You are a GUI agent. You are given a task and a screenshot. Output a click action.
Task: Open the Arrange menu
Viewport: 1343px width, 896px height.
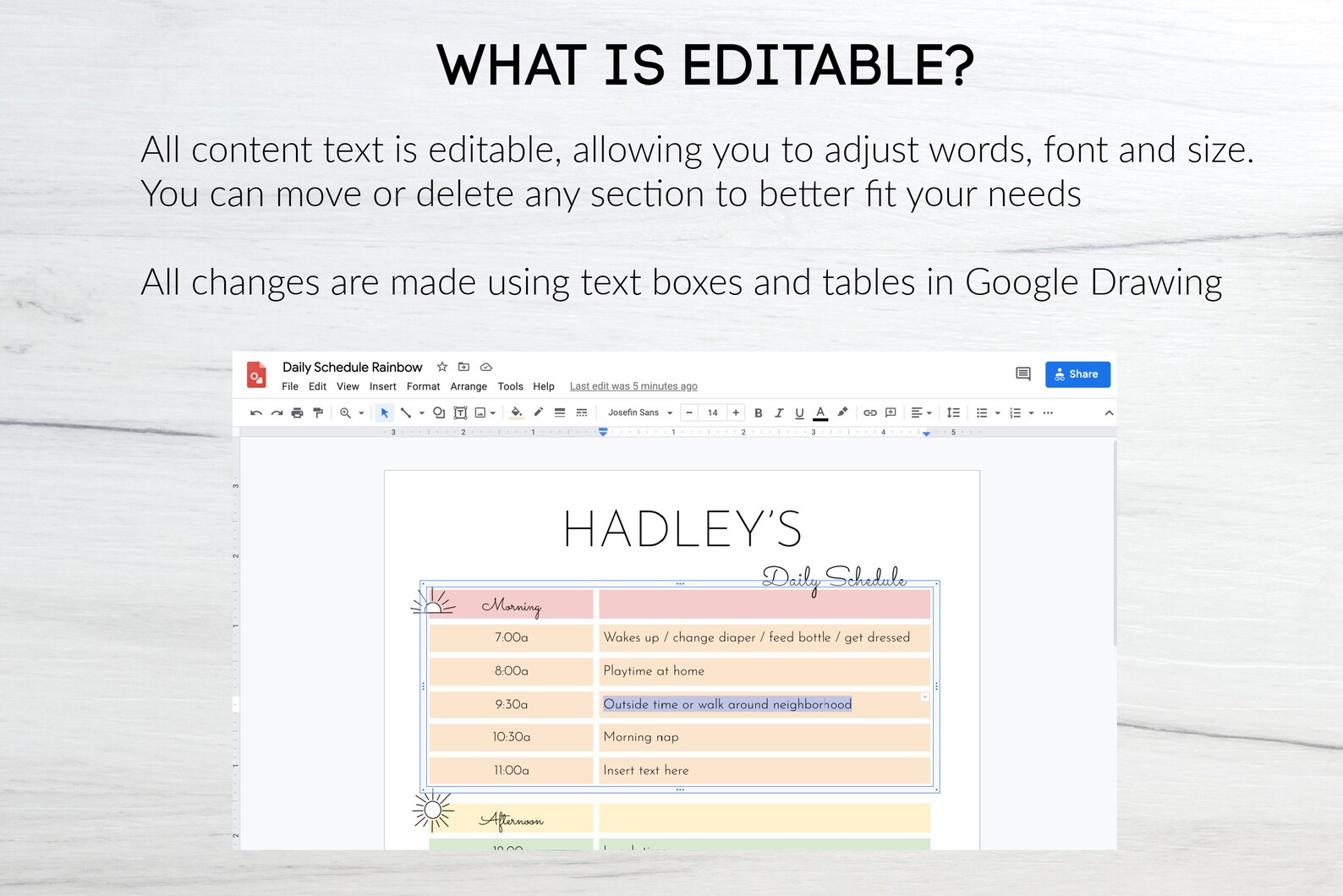pyautogui.click(x=469, y=386)
